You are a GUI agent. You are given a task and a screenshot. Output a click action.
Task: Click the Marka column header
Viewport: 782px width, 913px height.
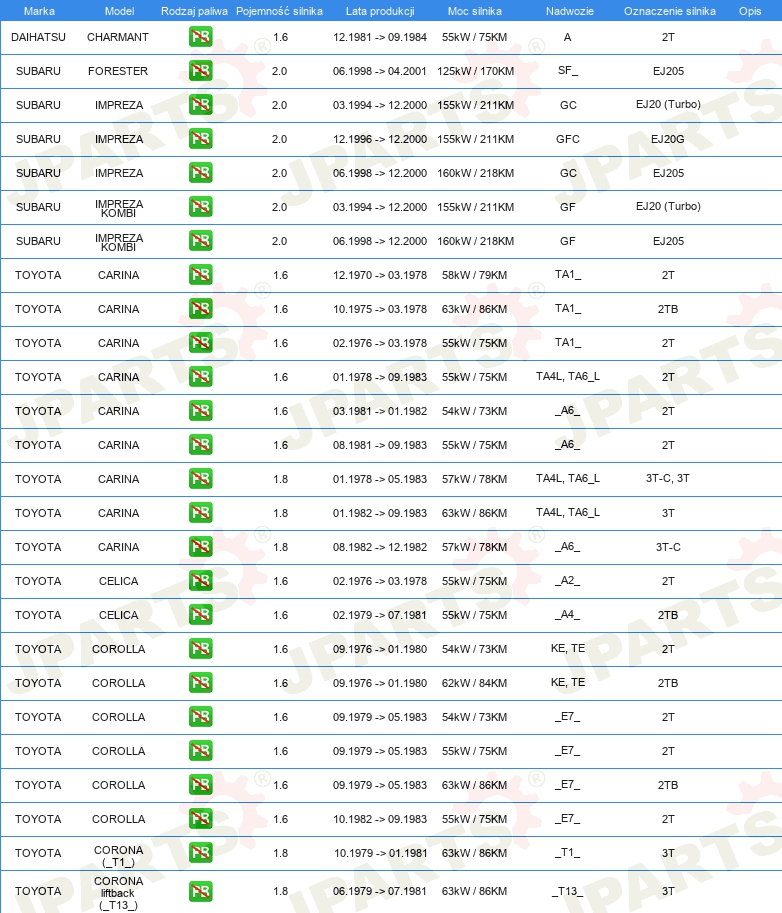pos(39,11)
